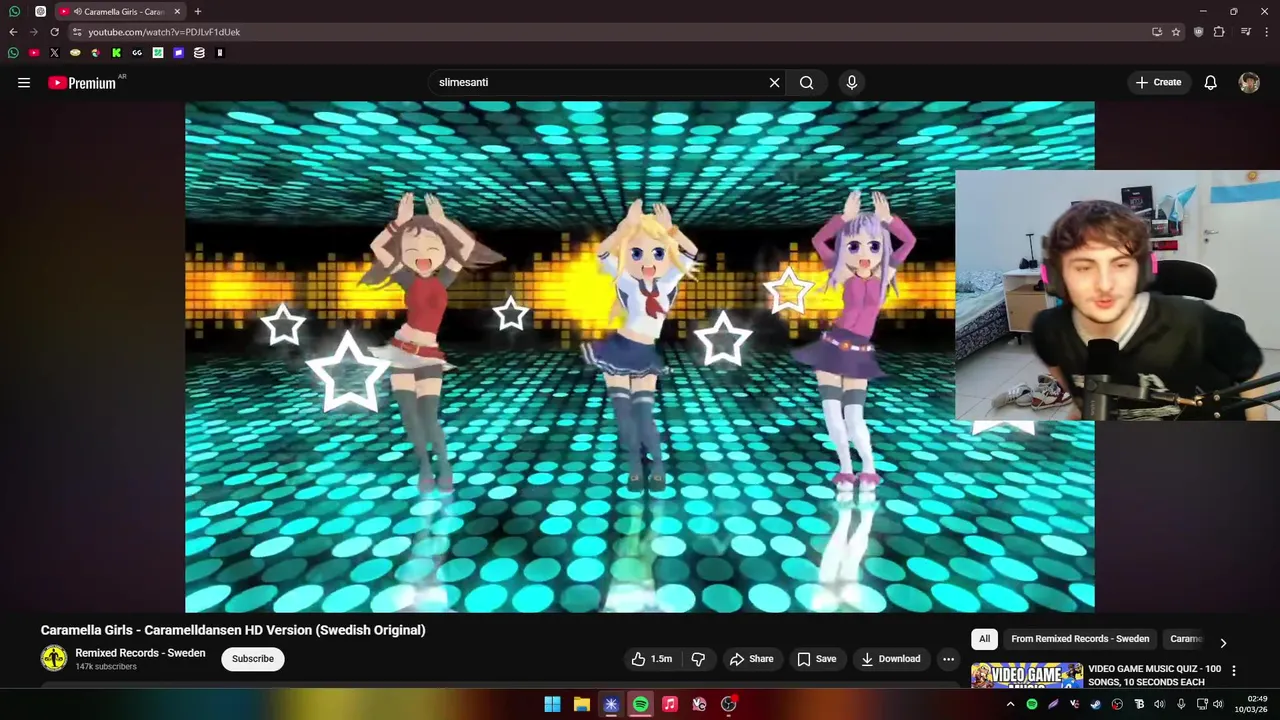Open stacked-discs bookmark in bookmarks bar
This screenshot has width=1280, height=720.
tap(199, 53)
